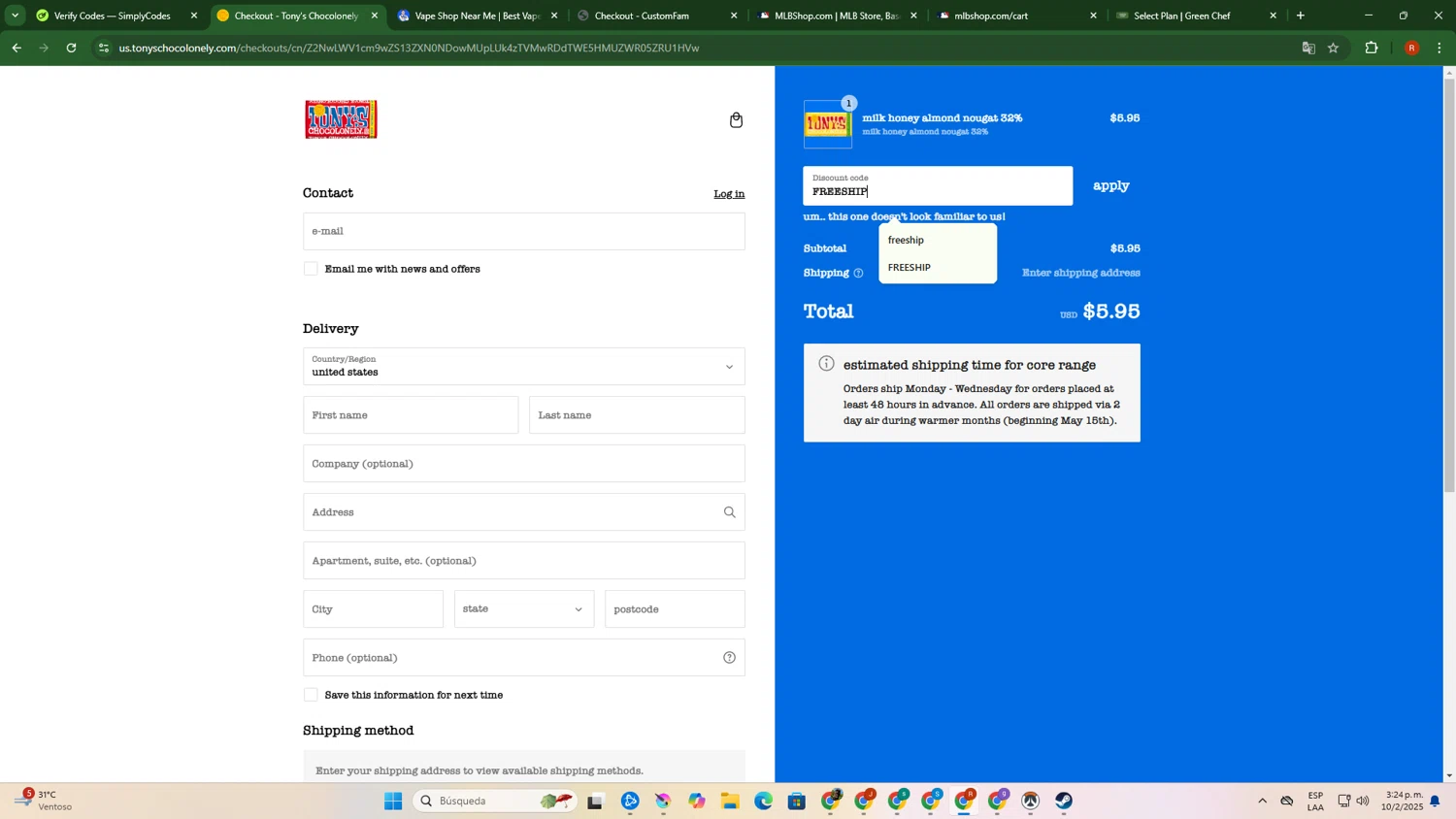Click the address search magnifier icon
The width and height of the screenshot is (1456, 819).
(x=729, y=512)
